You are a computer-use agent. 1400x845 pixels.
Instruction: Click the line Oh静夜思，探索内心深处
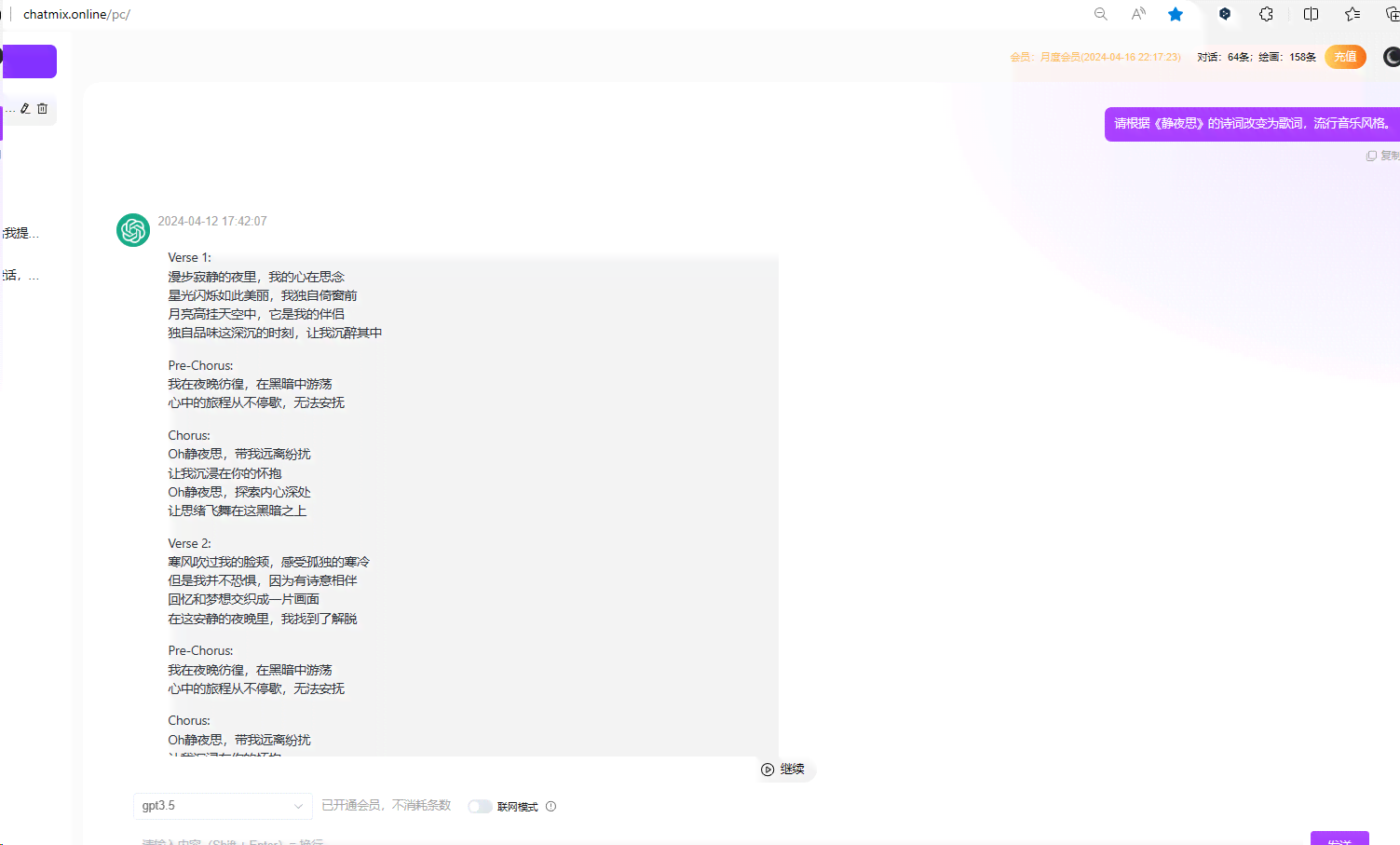point(238,492)
